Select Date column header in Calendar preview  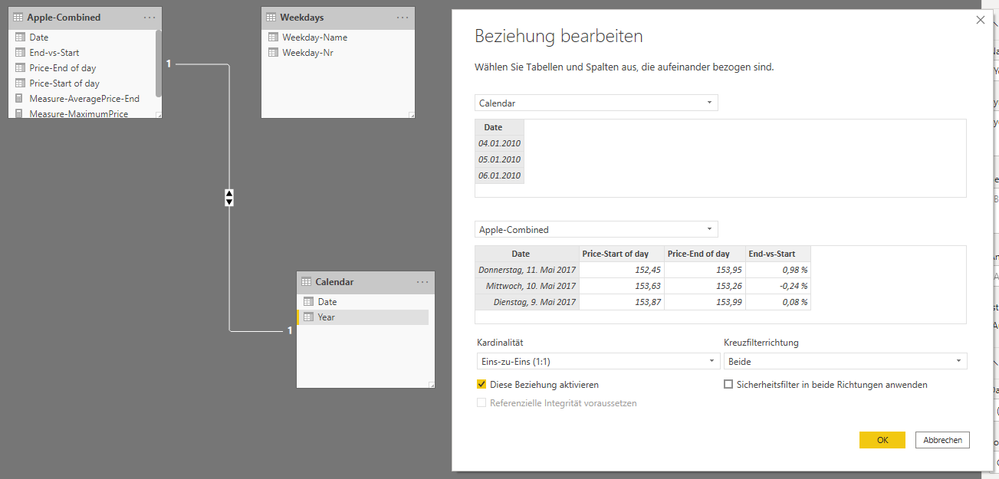point(500,127)
